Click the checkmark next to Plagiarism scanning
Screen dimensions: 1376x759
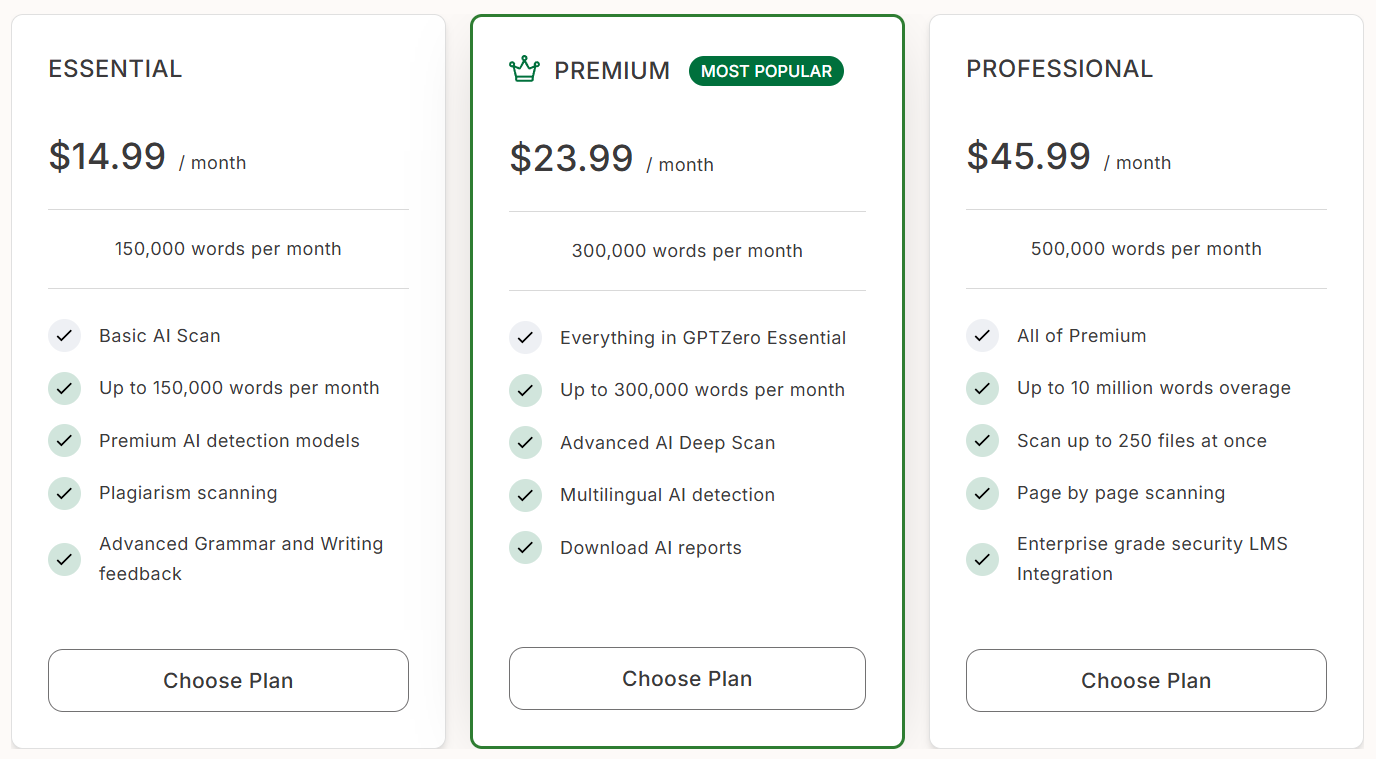click(64, 493)
